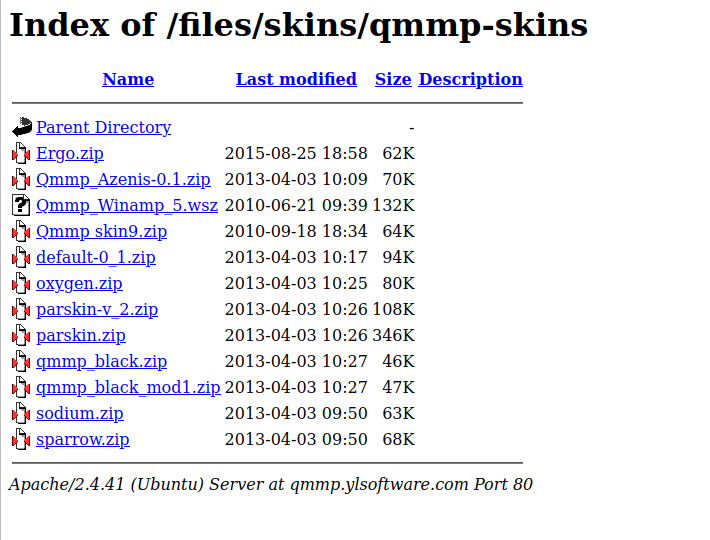Open the Qmmp skin9.zip link
The height and width of the screenshot is (540, 710).
[x=101, y=232]
